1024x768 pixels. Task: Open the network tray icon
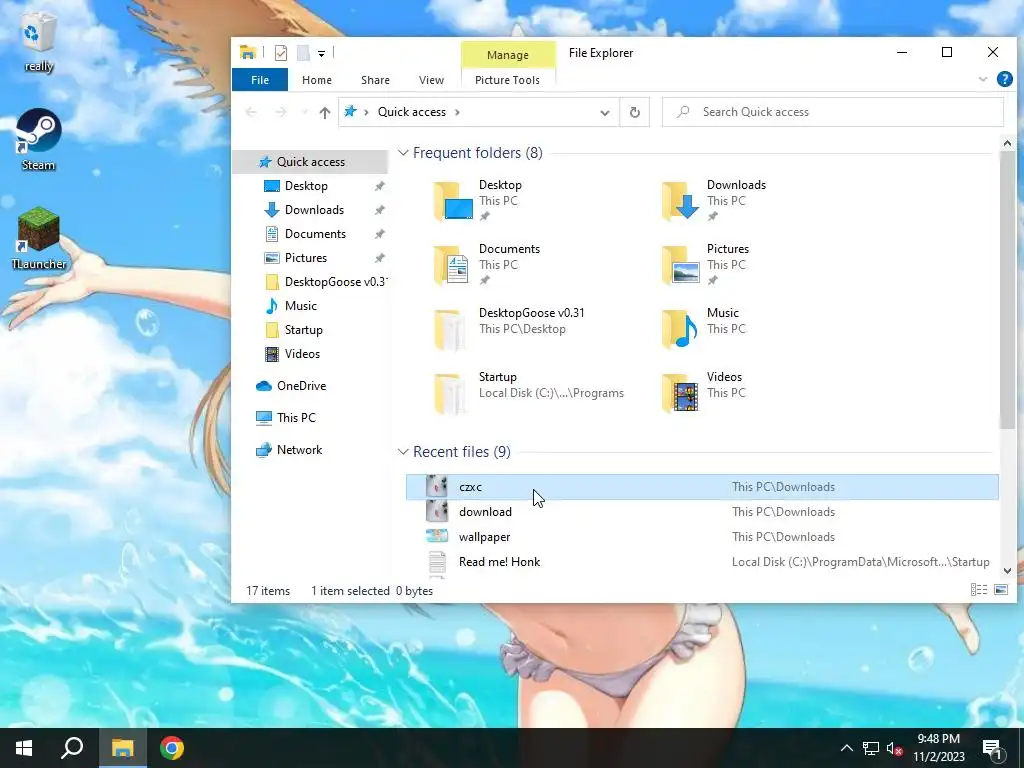click(x=871, y=748)
